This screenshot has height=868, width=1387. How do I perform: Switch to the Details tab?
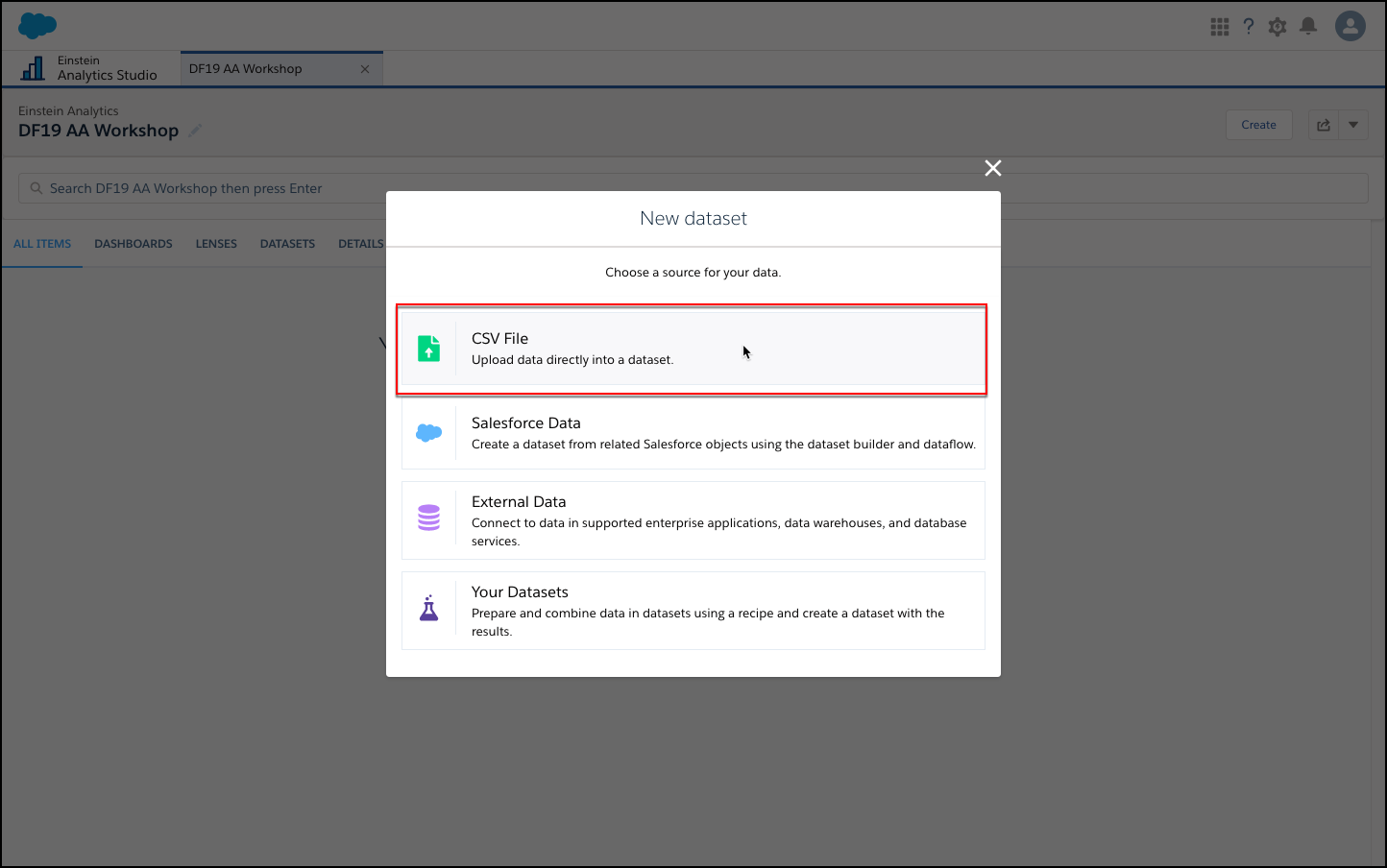tap(361, 244)
